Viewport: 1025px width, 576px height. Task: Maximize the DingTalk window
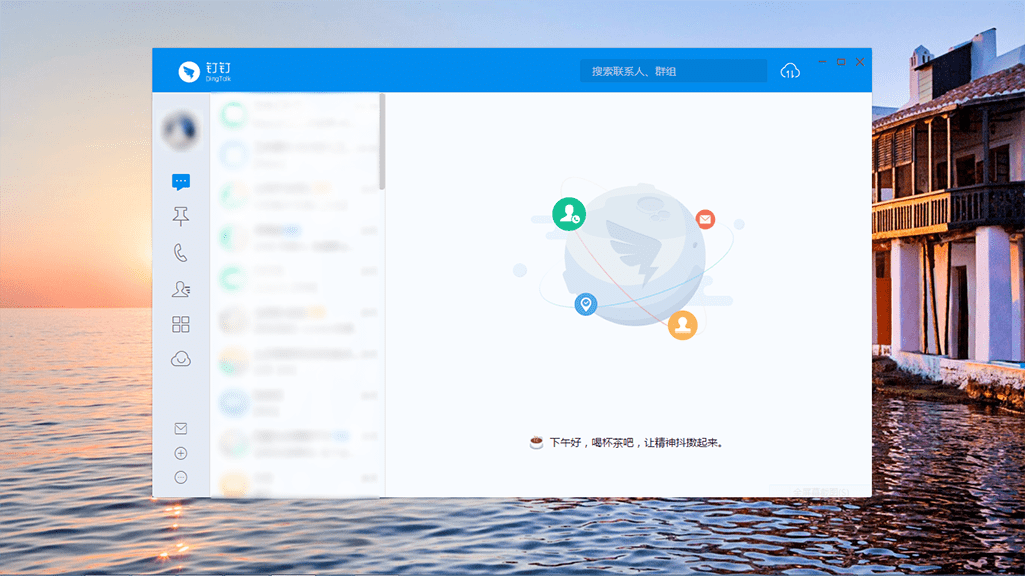coord(841,62)
